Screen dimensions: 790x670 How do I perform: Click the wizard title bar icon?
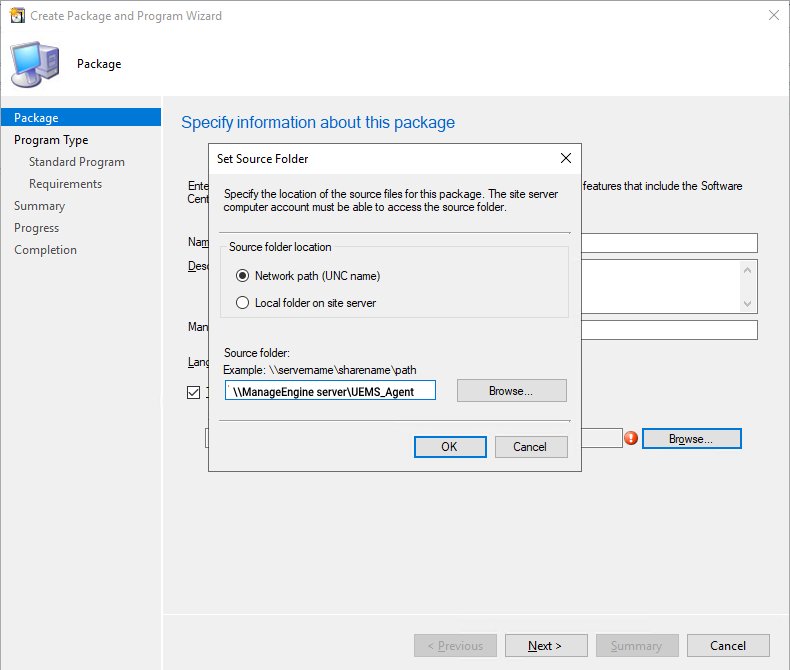tap(17, 16)
